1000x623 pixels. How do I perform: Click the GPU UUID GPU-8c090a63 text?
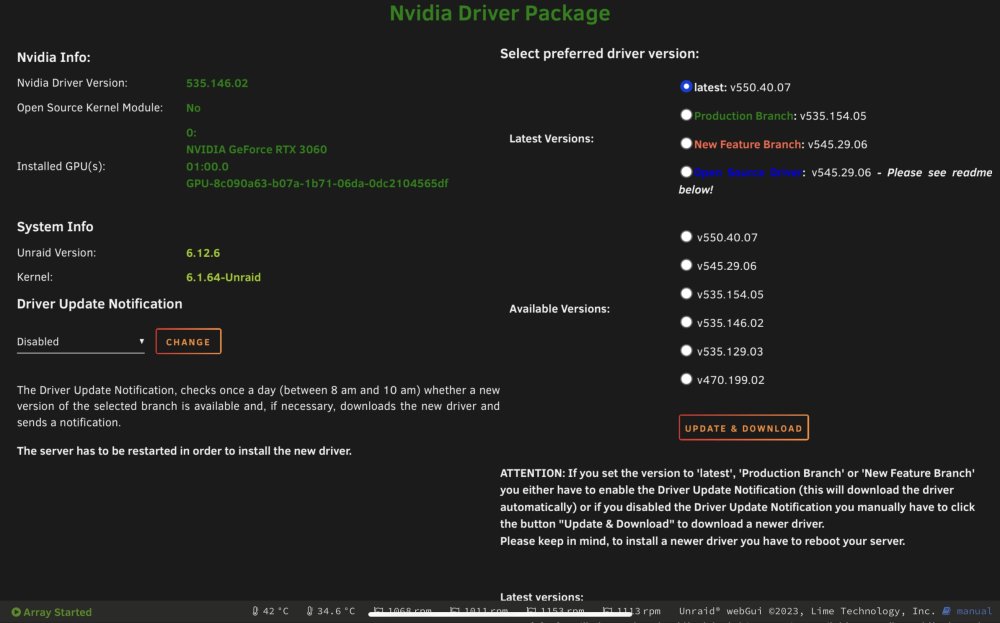tap(317, 183)
